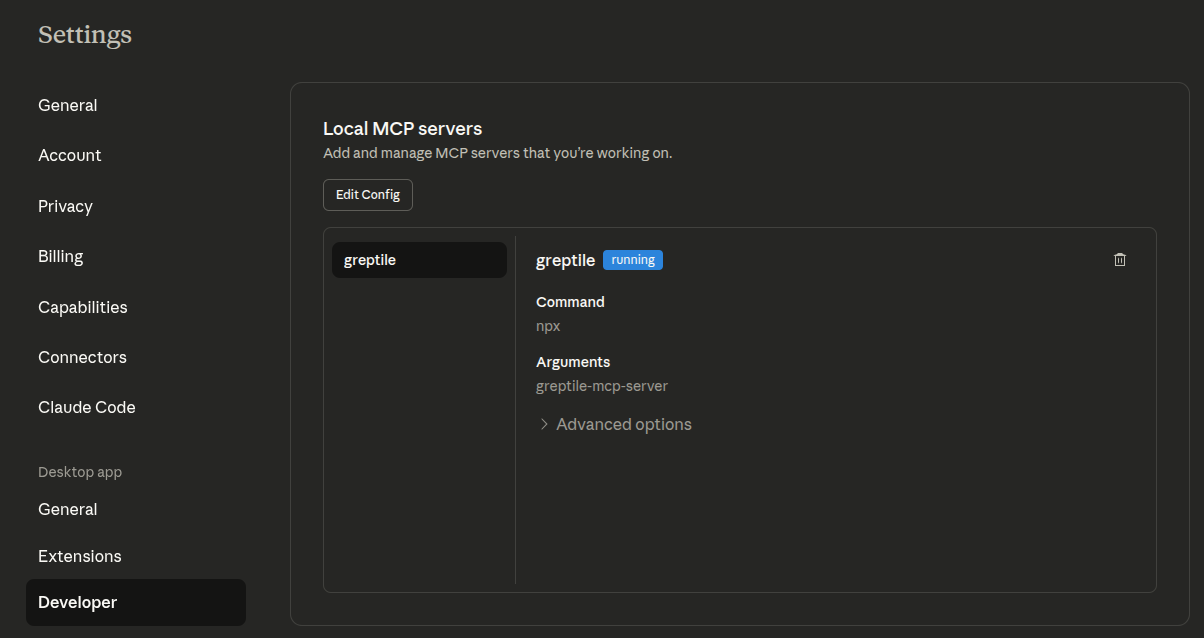The height and width of the screenshot is (638, 1204).
Task: Navigate to Account settings
Action: pos(69,155)
